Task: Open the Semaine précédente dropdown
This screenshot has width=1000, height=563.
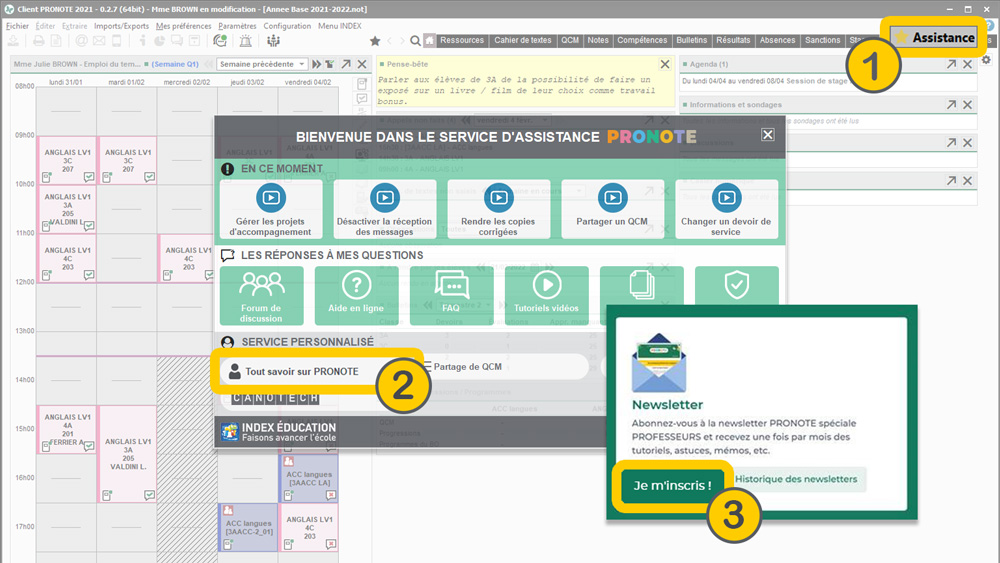Action: [261, 64]
